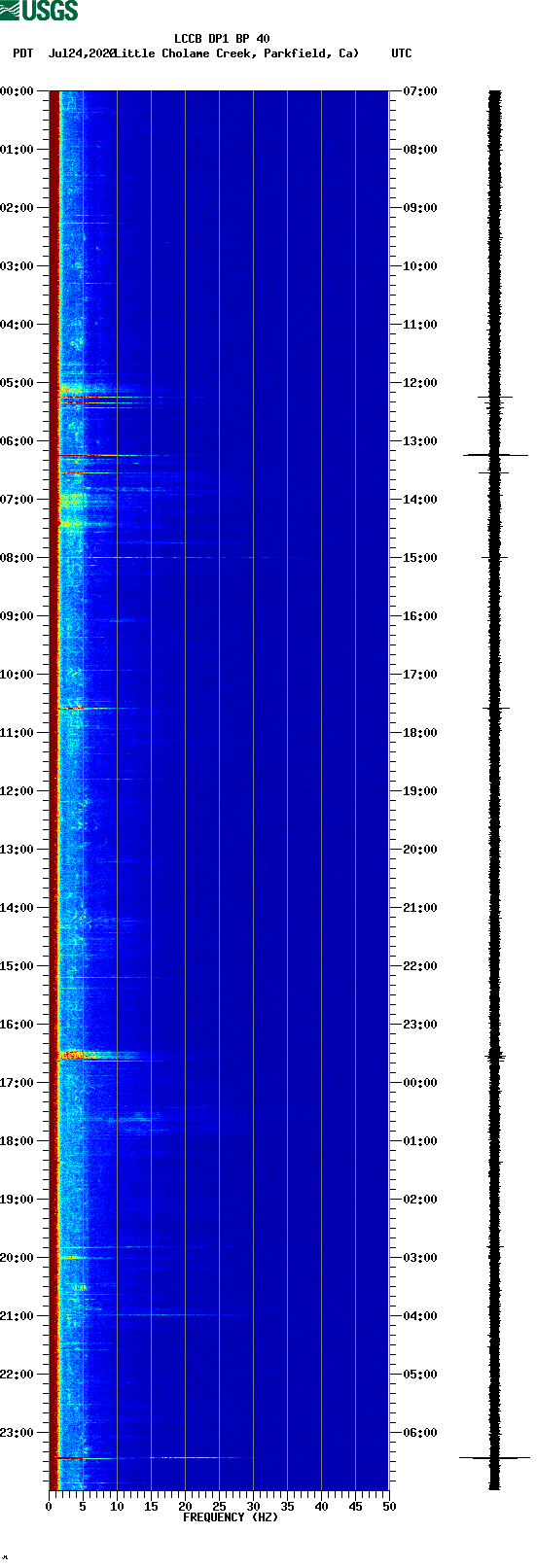Click the 05:00 label on PDT axis

[18, 383]
